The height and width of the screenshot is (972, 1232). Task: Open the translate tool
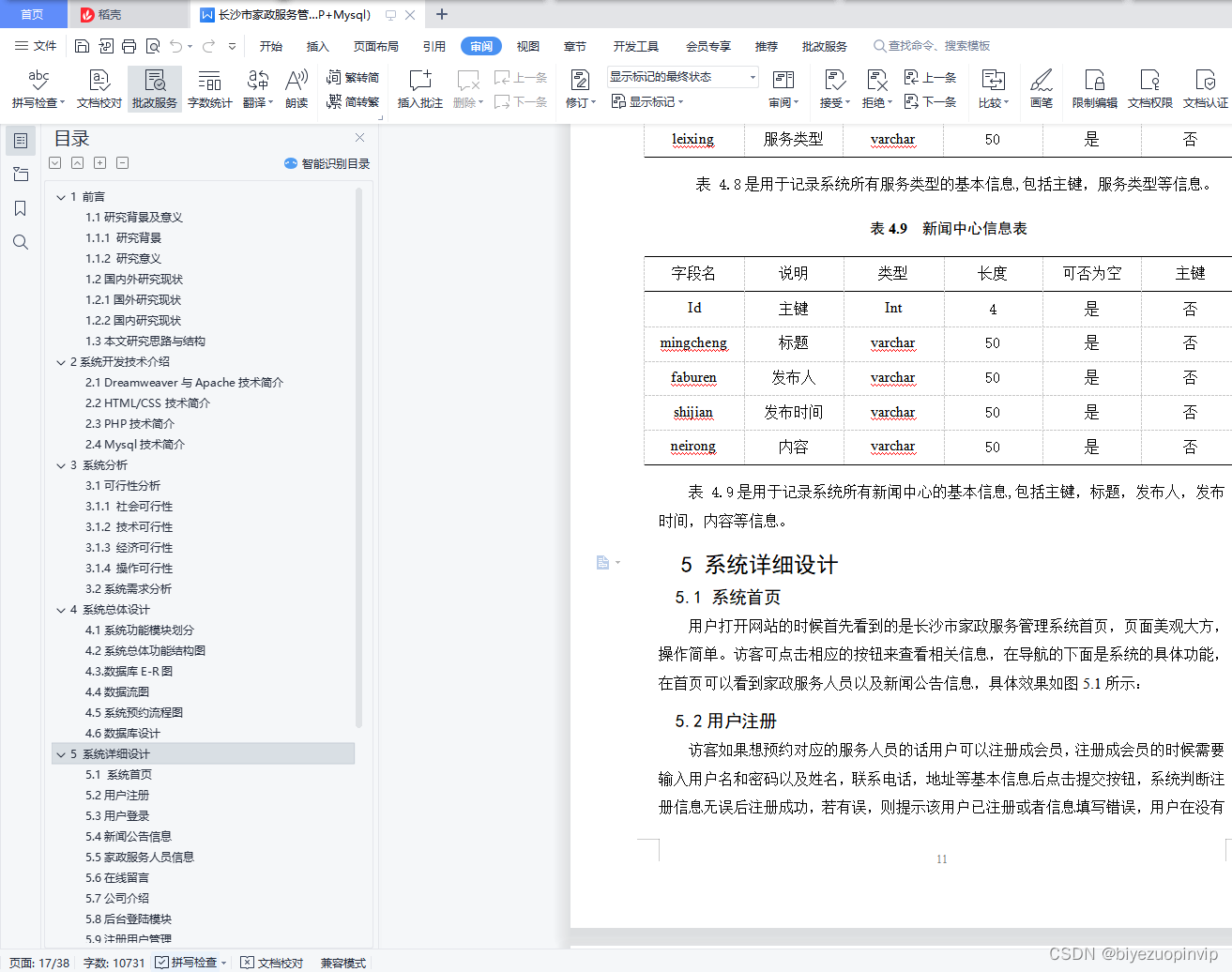[258, 89]
